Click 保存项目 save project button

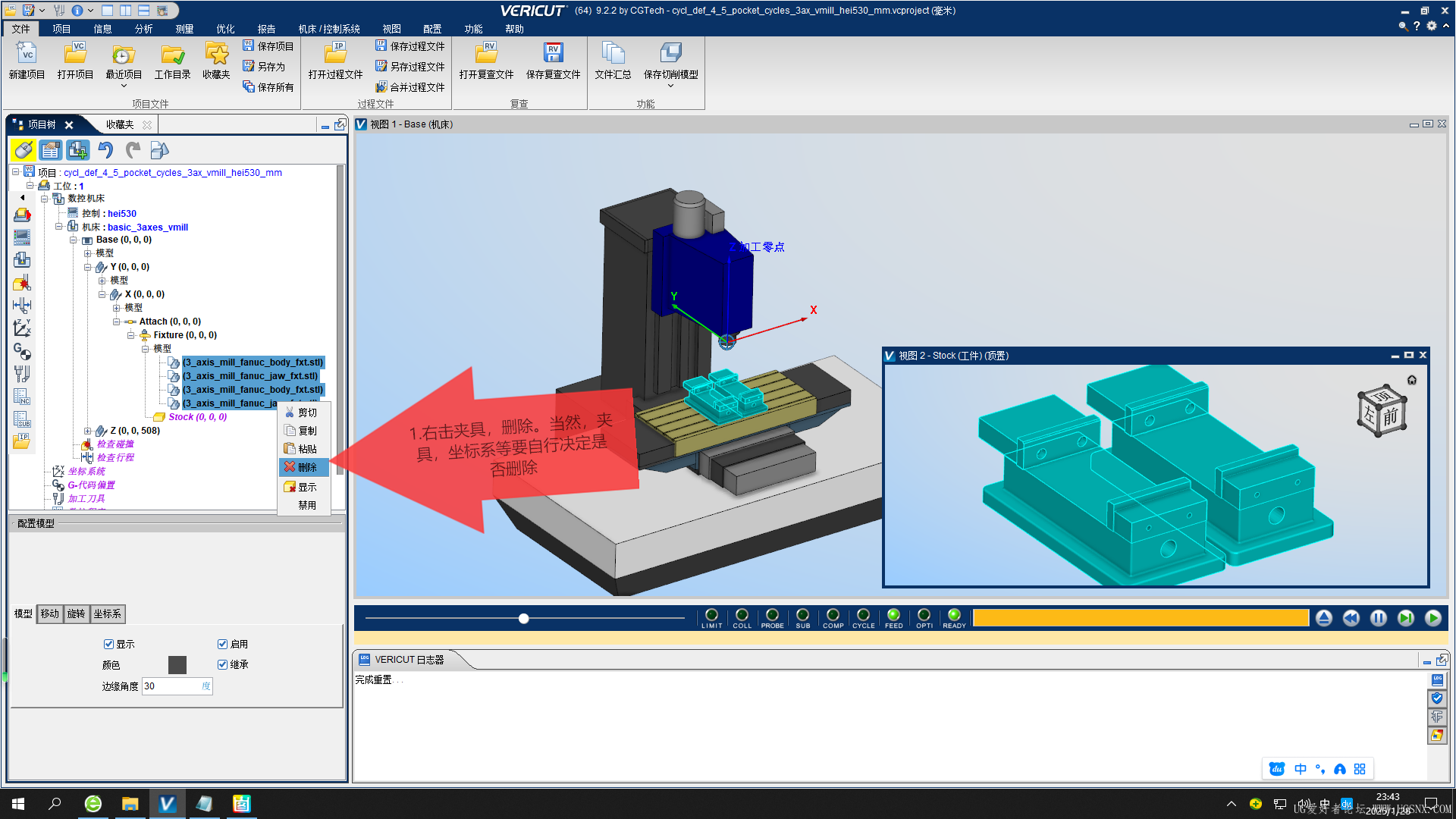[x=268, y=46]
